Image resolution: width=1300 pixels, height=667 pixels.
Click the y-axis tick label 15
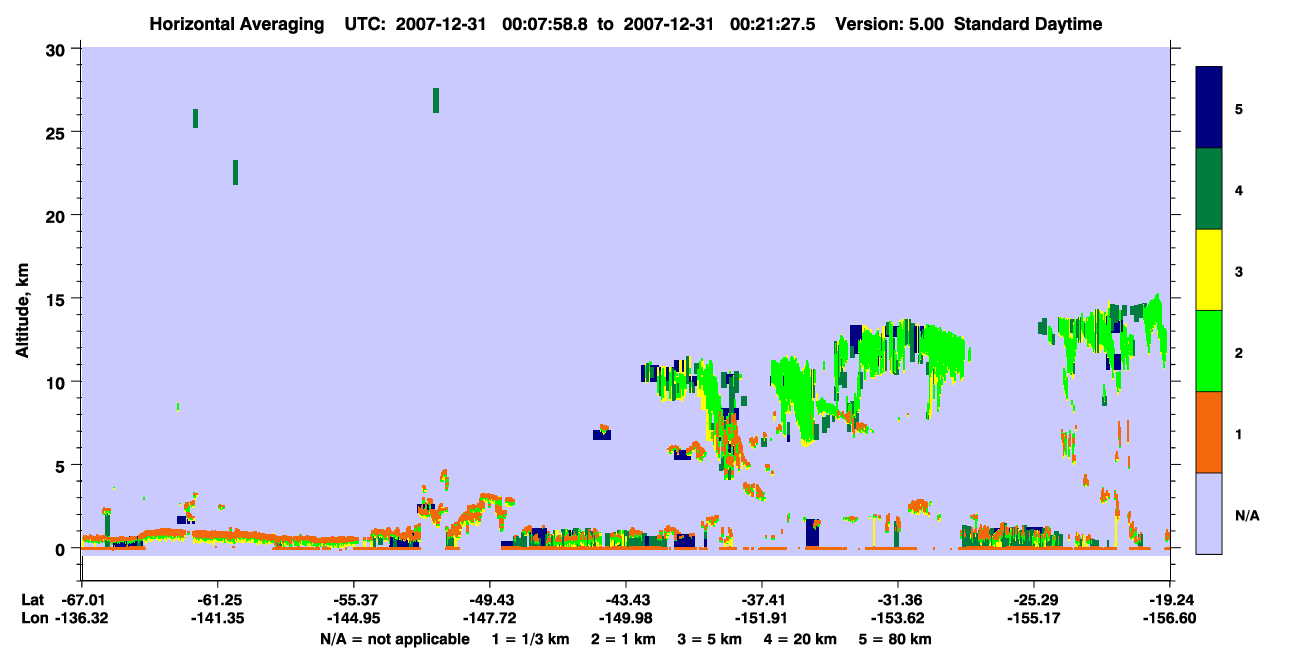(x=56, y=299)
